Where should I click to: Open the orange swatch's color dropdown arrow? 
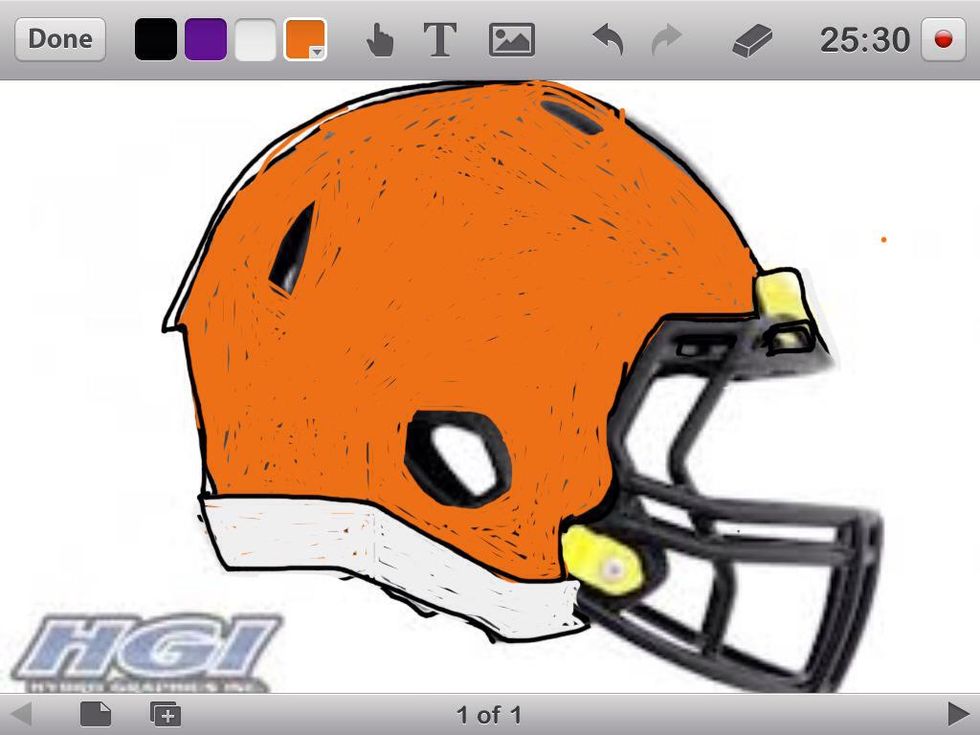coord(316,52)
